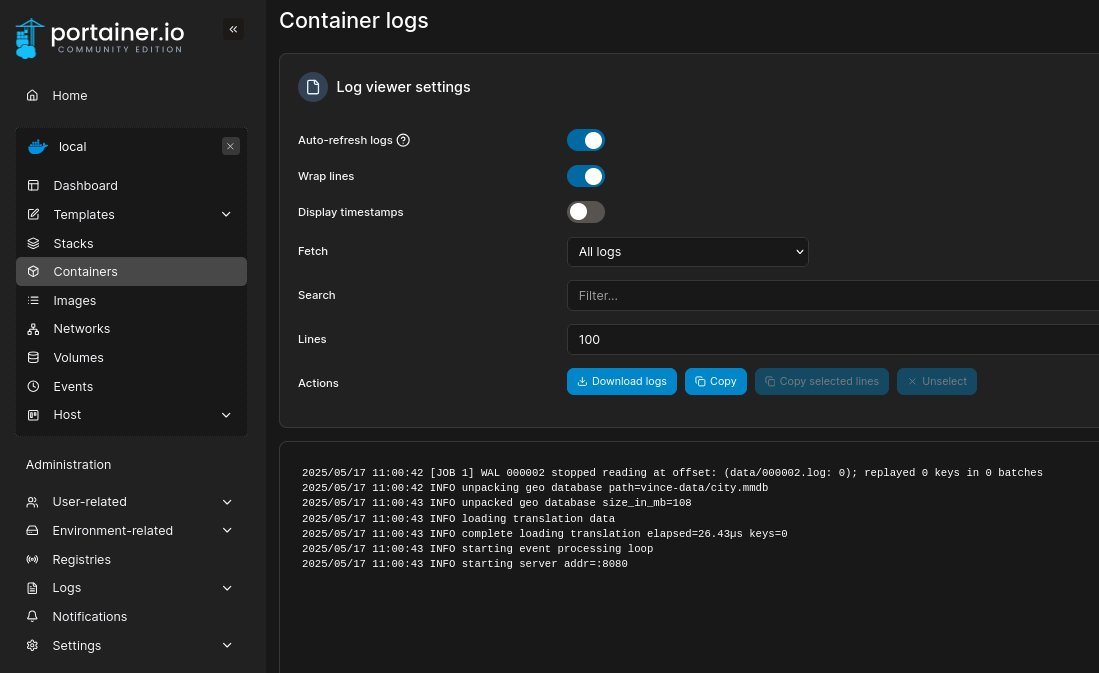
Task: Turn off the Wrap lines toggle
Action: [x=586, y=176]
